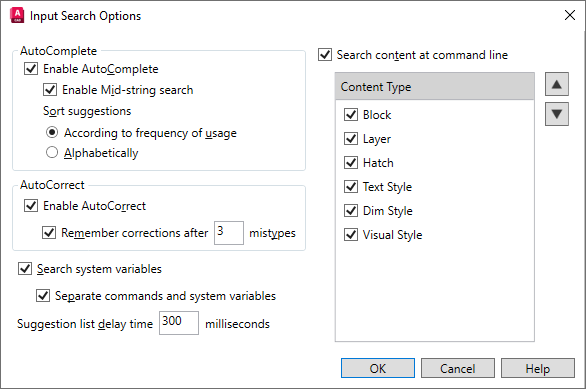Click the AutoCAD app icon in title bar
The width and height of the screenshot is (586, 389).
point(17,15)
